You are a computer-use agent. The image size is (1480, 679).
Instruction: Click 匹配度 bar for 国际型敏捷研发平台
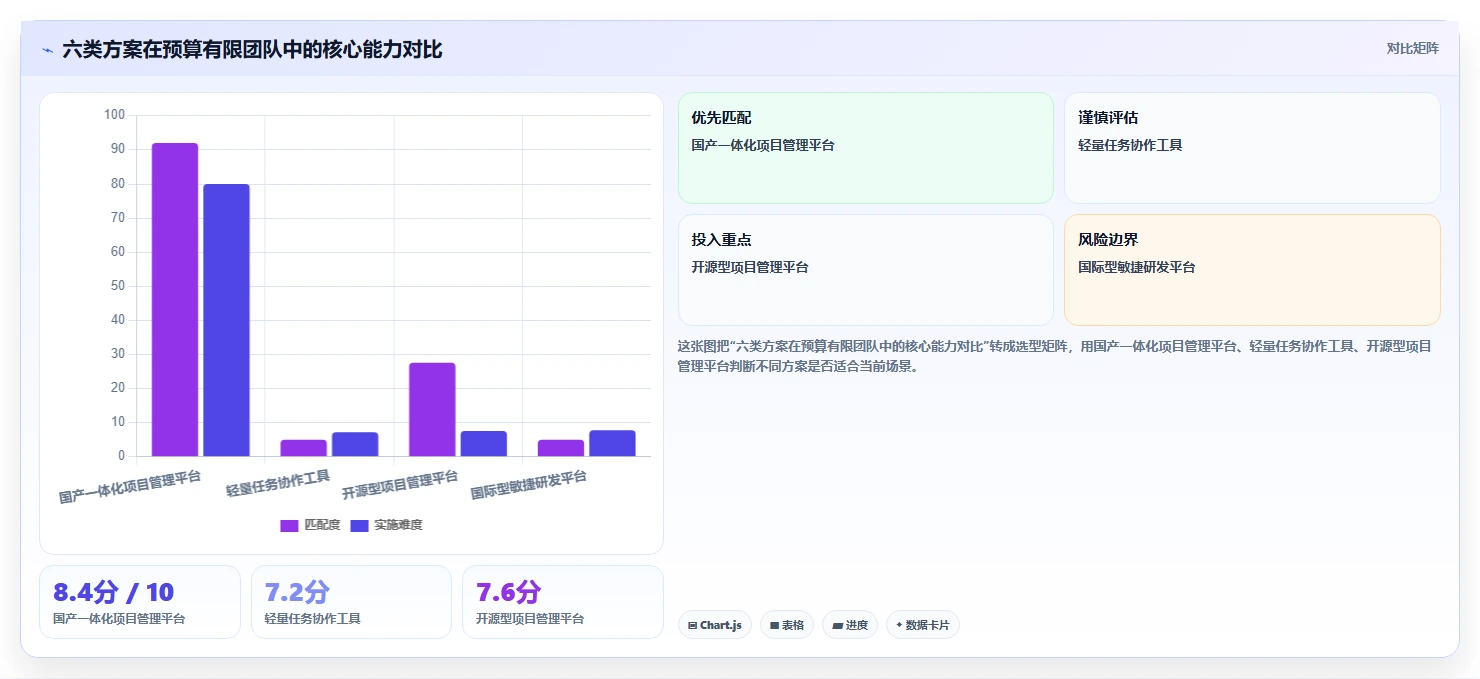pos(561,448)
